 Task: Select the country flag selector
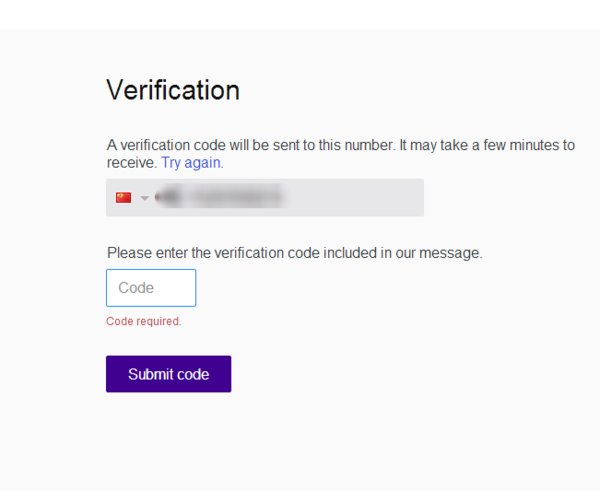click(124, 197)
